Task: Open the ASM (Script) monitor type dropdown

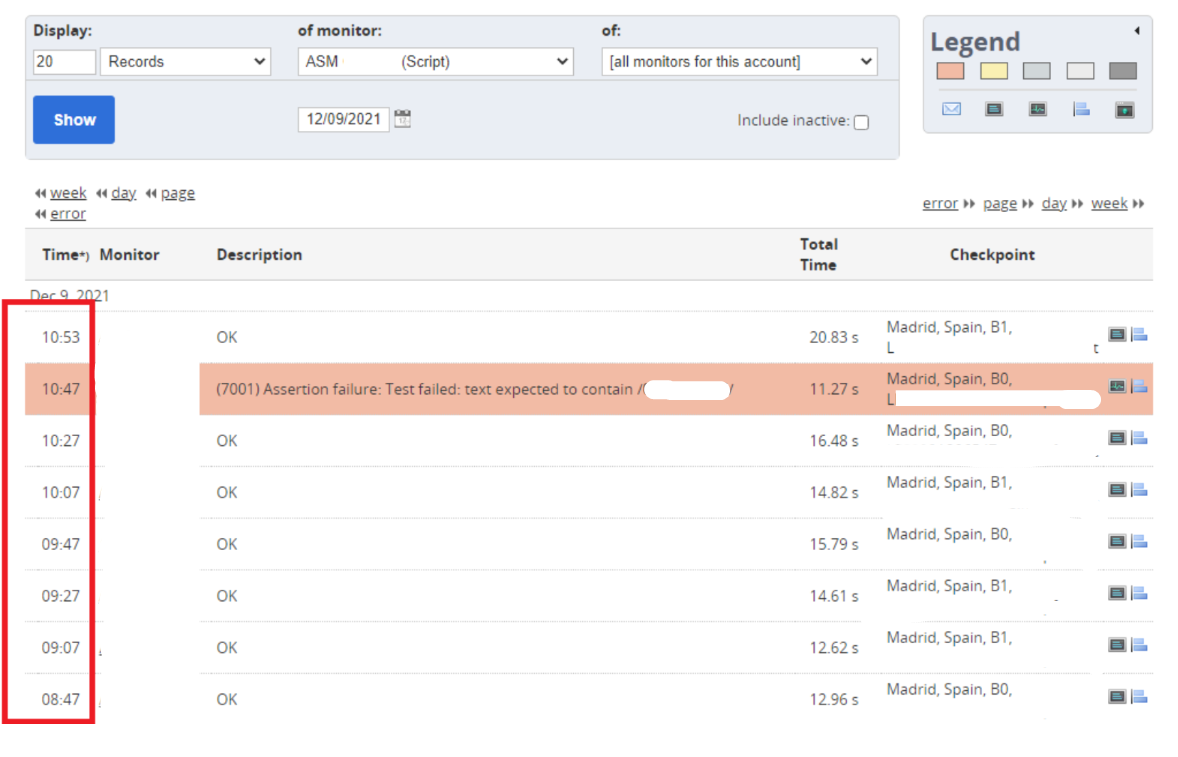Action: (x=436, y=62)
